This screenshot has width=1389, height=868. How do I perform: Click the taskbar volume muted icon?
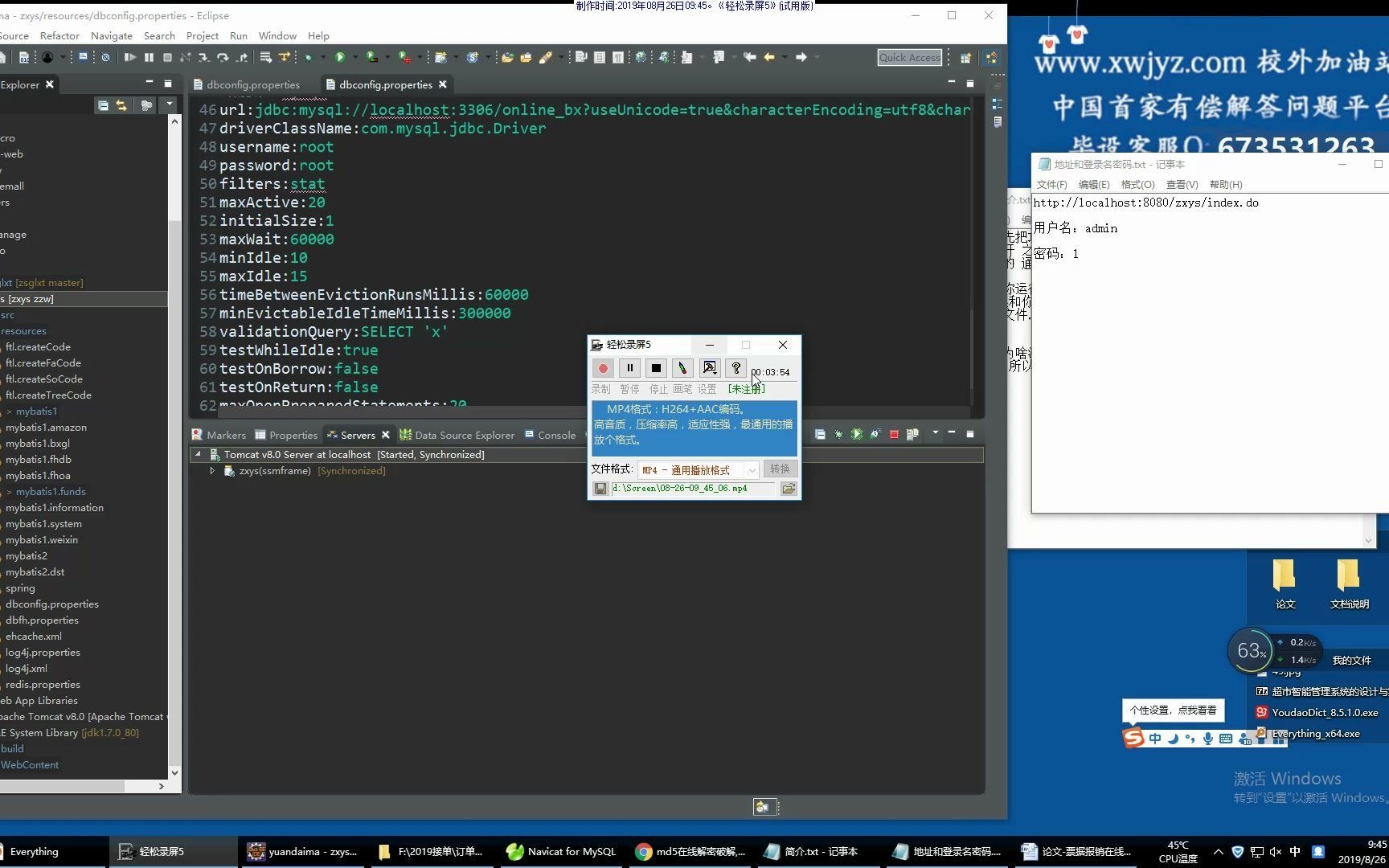pyautogui.click(x=1275, y=852)
